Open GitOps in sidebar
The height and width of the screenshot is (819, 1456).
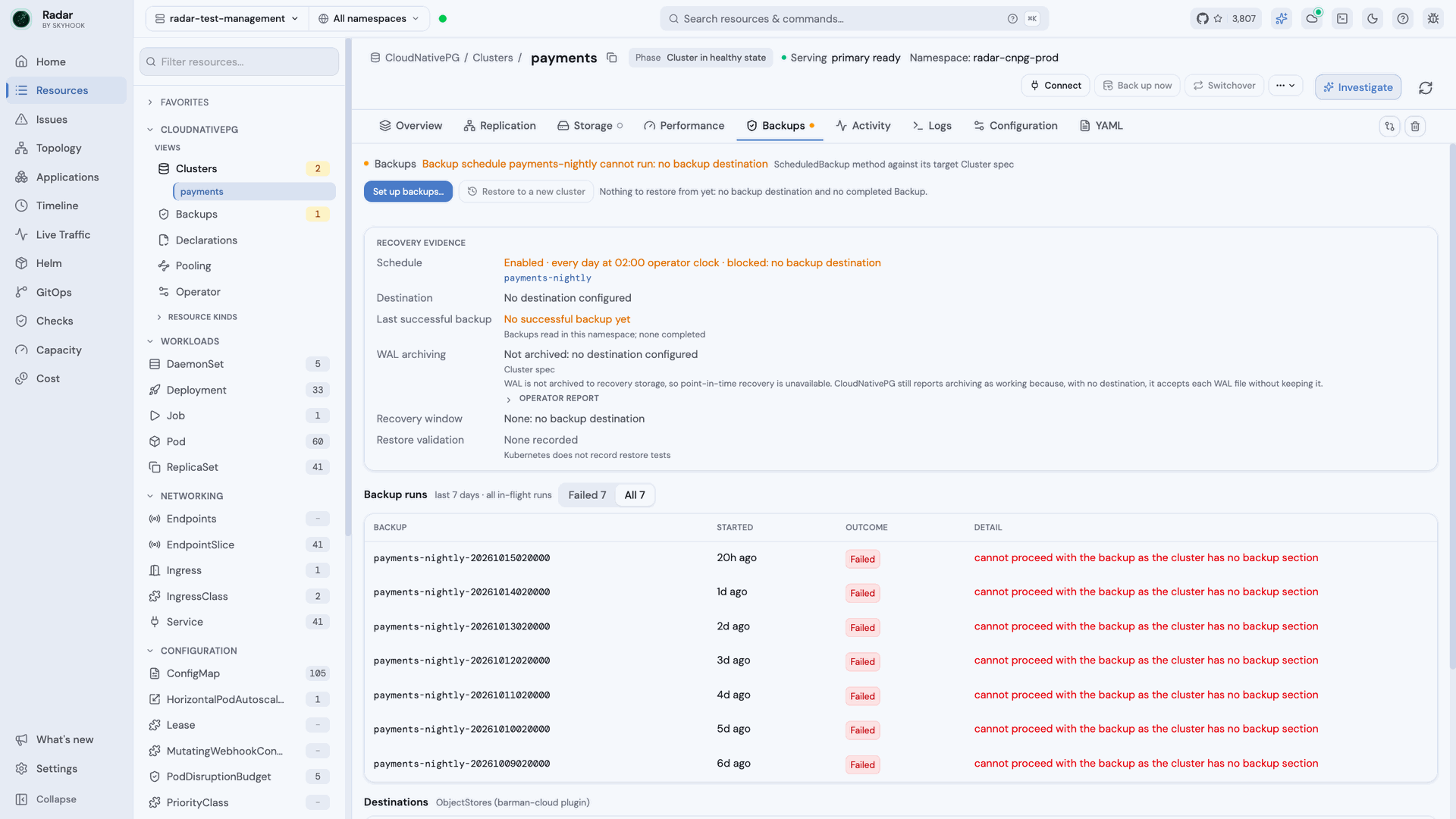(x=67, y=293)
